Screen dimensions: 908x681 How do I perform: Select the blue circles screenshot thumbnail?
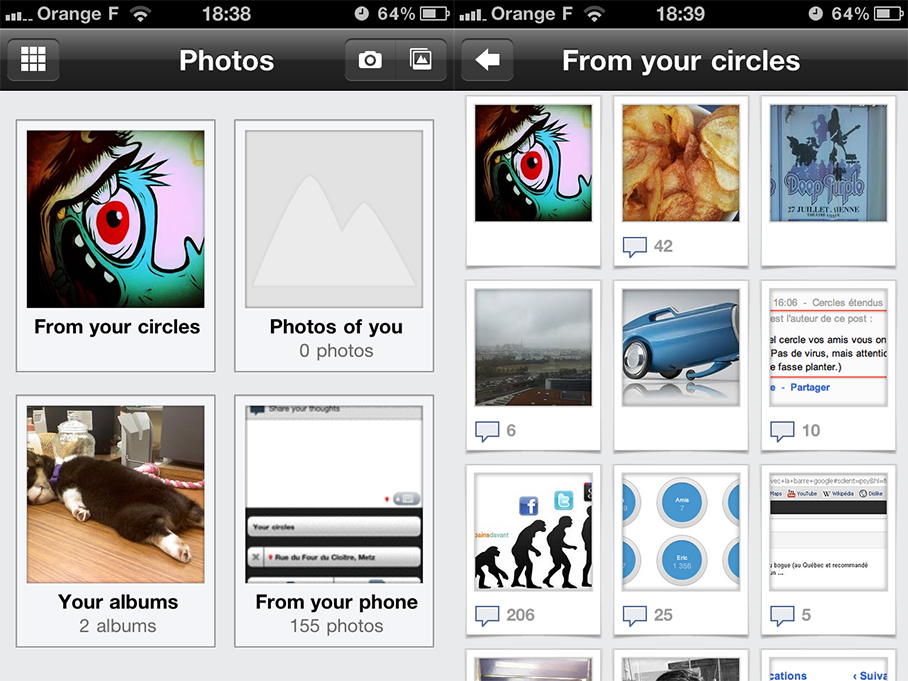[680, 532]
